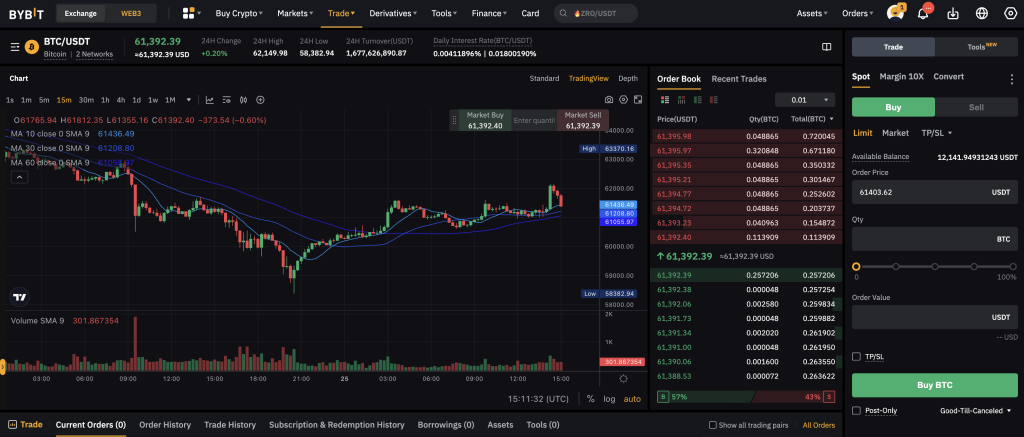The height and width of the screenshot is (437, 1024).
Task: Click the search magnifier icon
Action: click(x=564, y=13)
